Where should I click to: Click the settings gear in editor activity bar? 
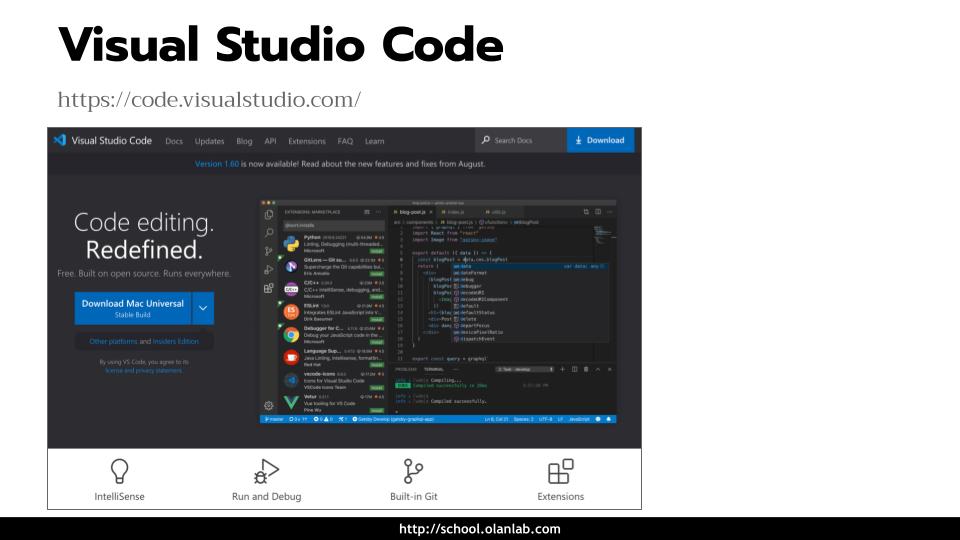pyautogui.click(x=268, y=405)
